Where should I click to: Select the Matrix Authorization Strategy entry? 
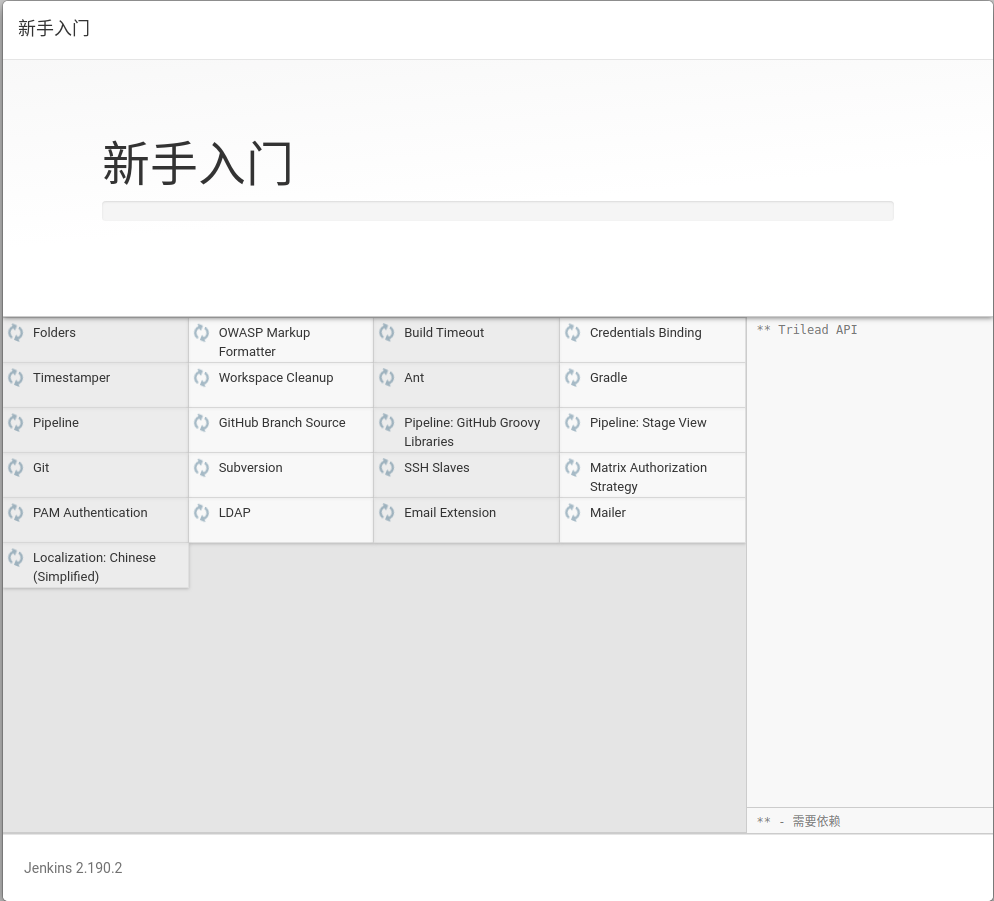pyautogui.click(x=648, y=477)
